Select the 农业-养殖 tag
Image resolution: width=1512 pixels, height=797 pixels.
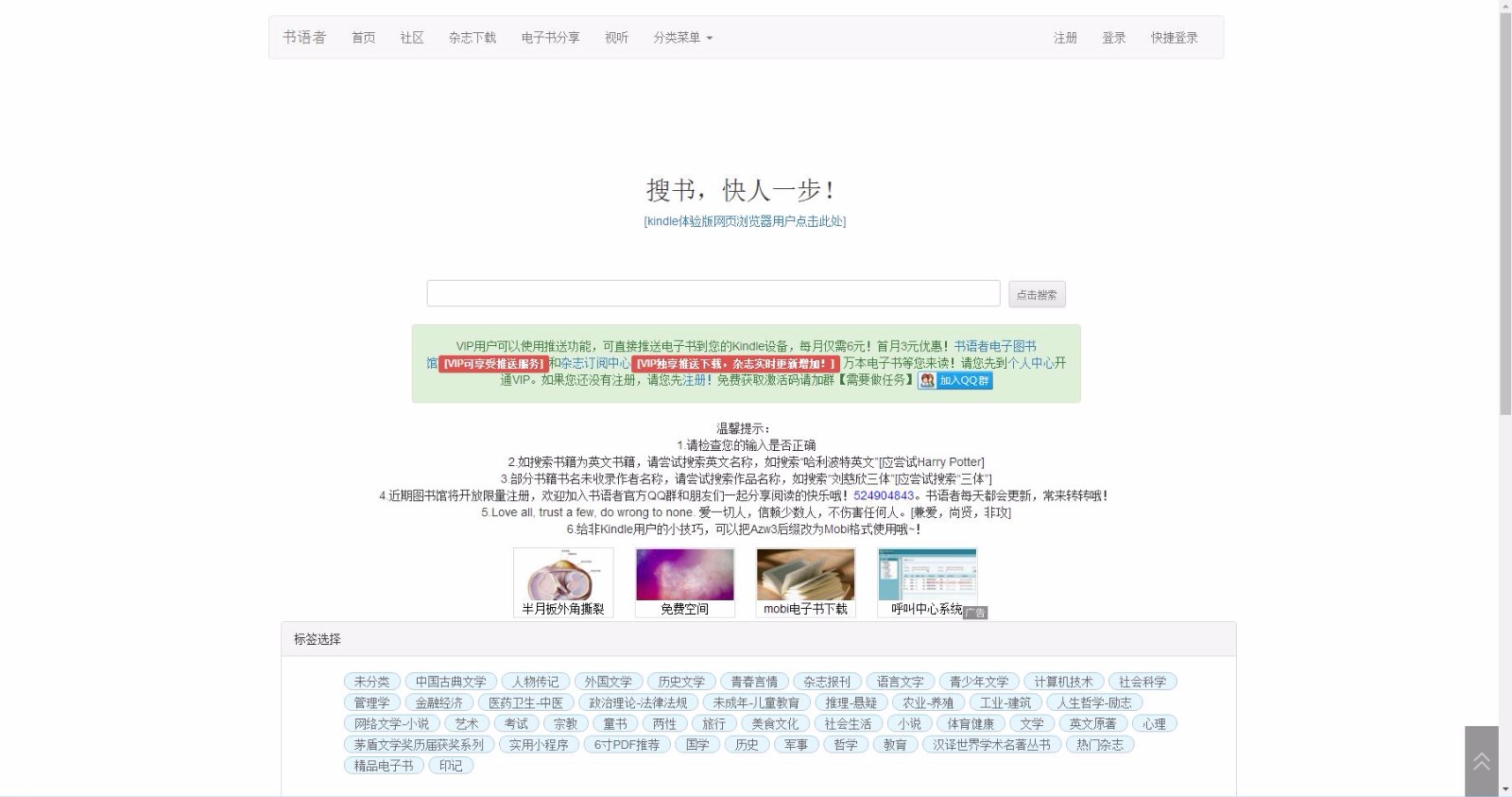click(x=928, y=702)
